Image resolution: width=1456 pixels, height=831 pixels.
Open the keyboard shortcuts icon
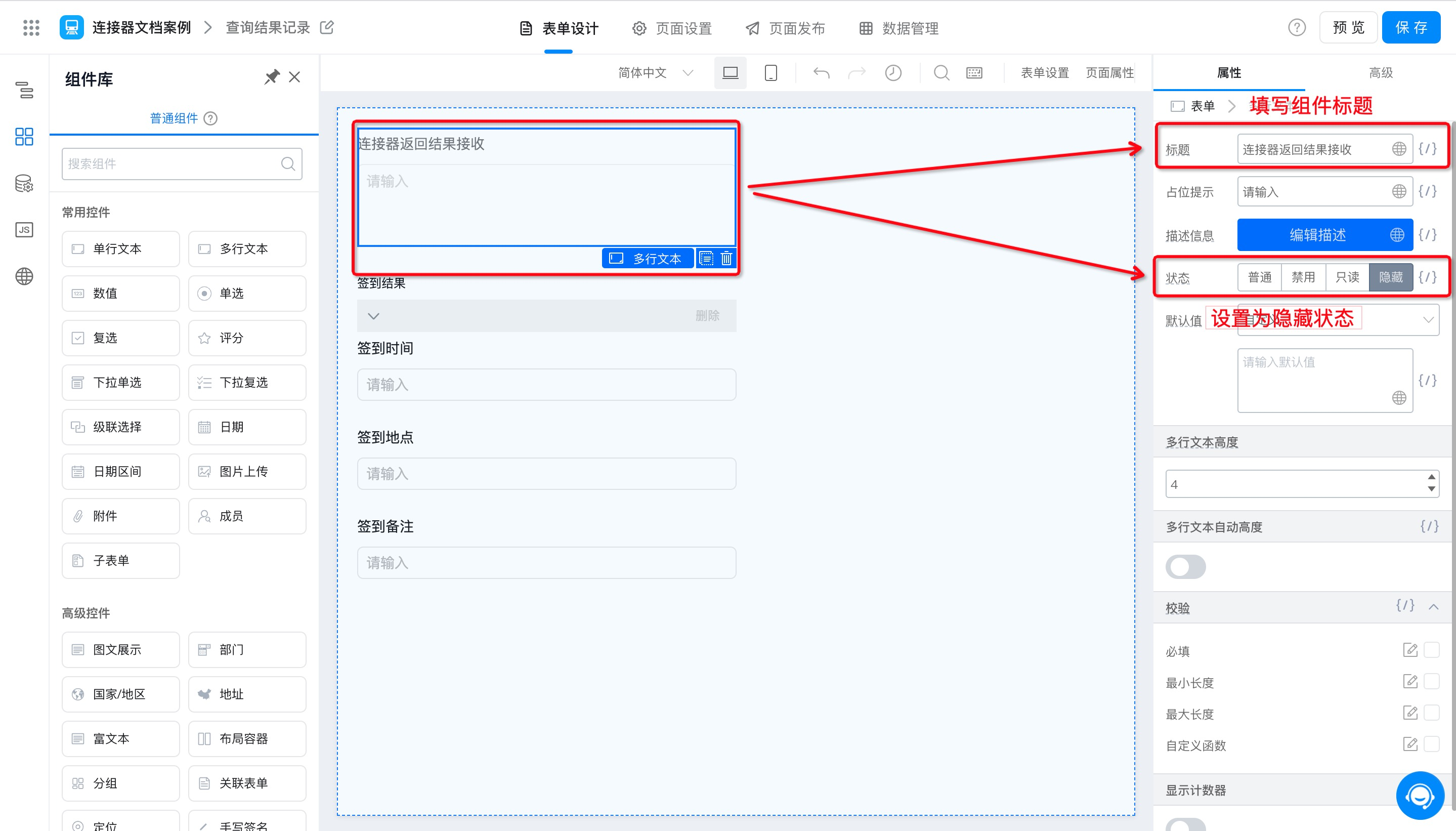coord(974,72)
